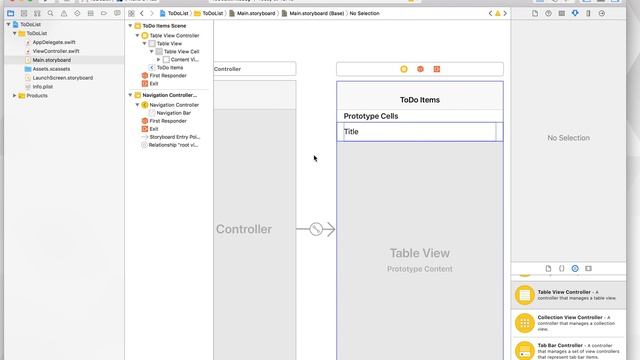Show the Identity inspector
This screenshot has height=360, width=640.
[562, 13]
